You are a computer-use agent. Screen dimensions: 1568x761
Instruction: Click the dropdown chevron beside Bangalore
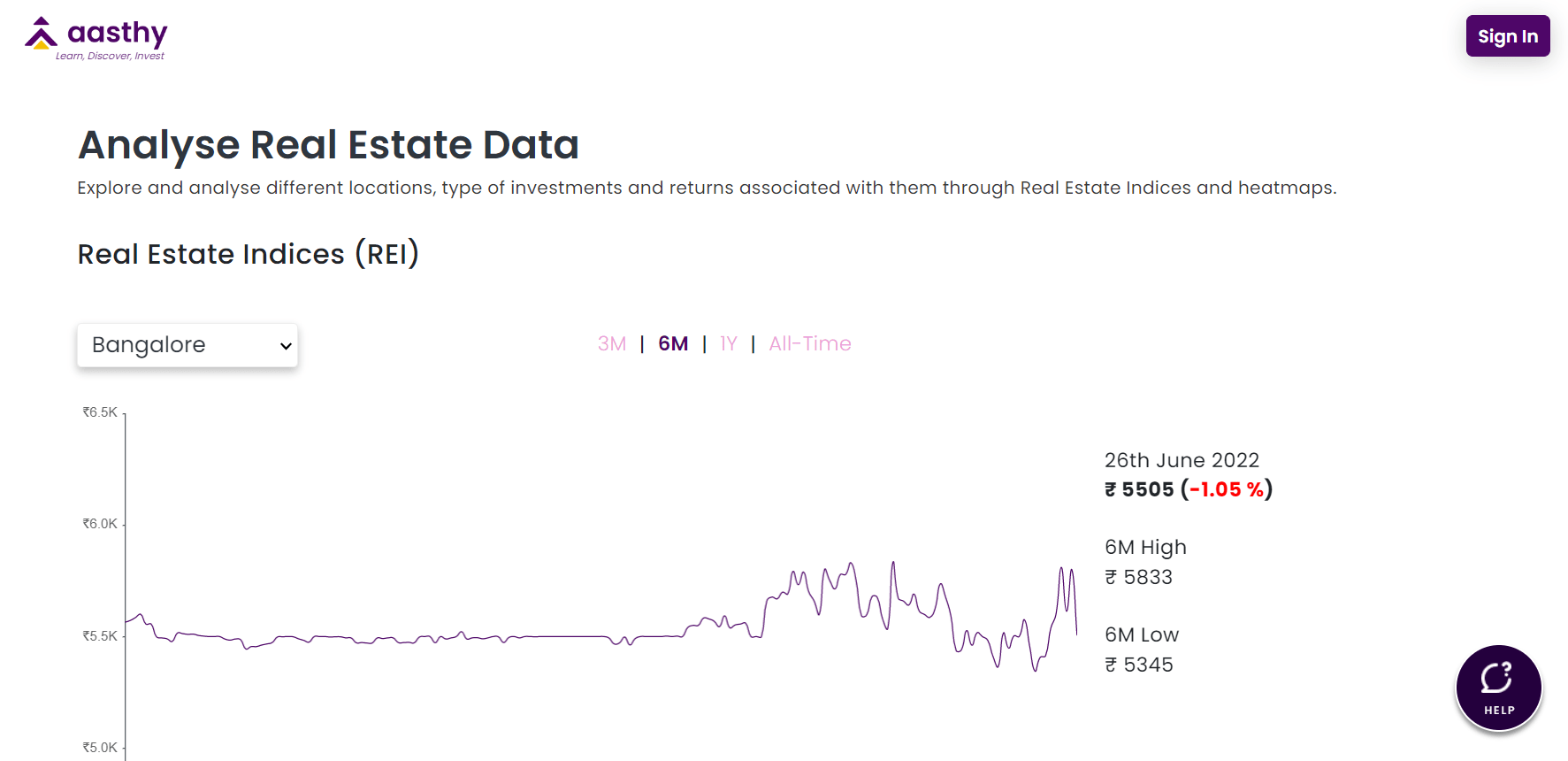(286, 346)
